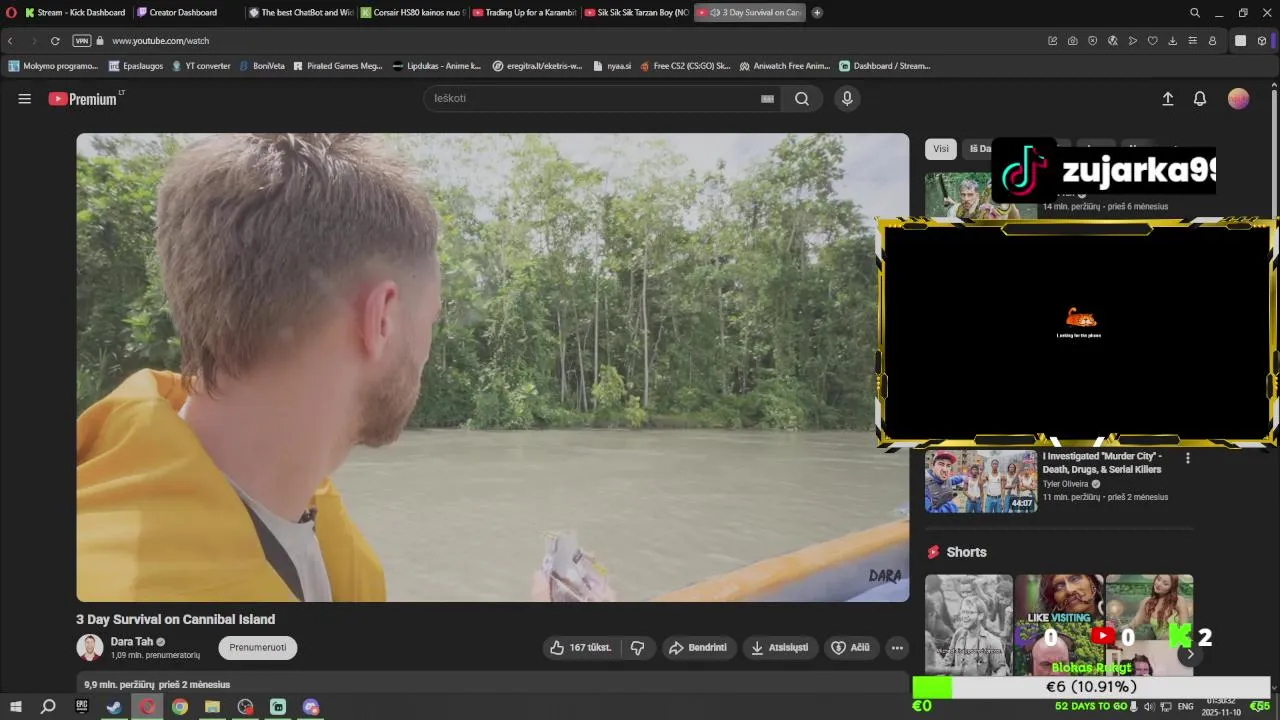Open the on-screen keyboard icon in search

[x=767, y=99]
